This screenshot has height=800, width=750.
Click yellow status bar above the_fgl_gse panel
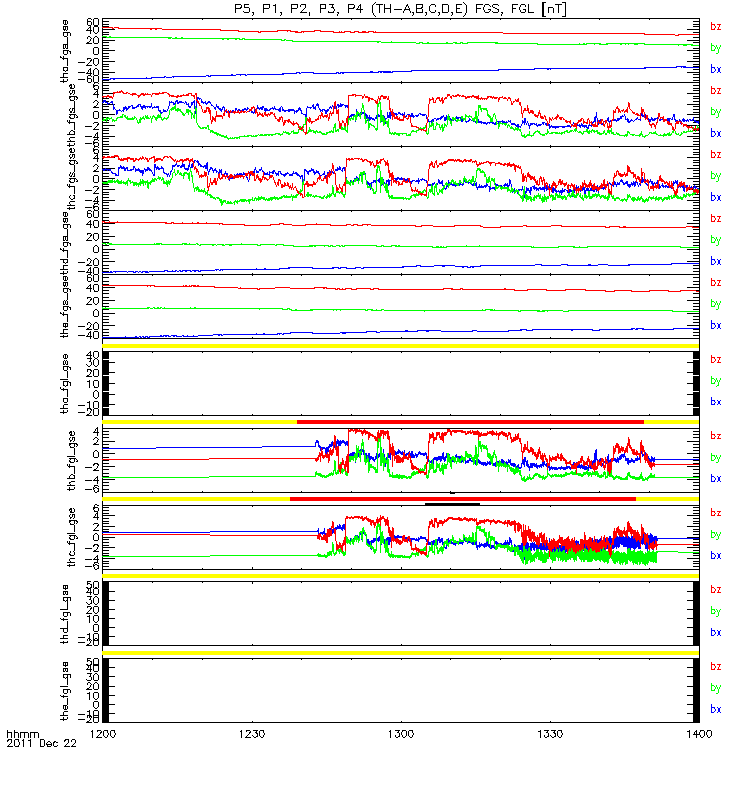[x=401, y=653]
